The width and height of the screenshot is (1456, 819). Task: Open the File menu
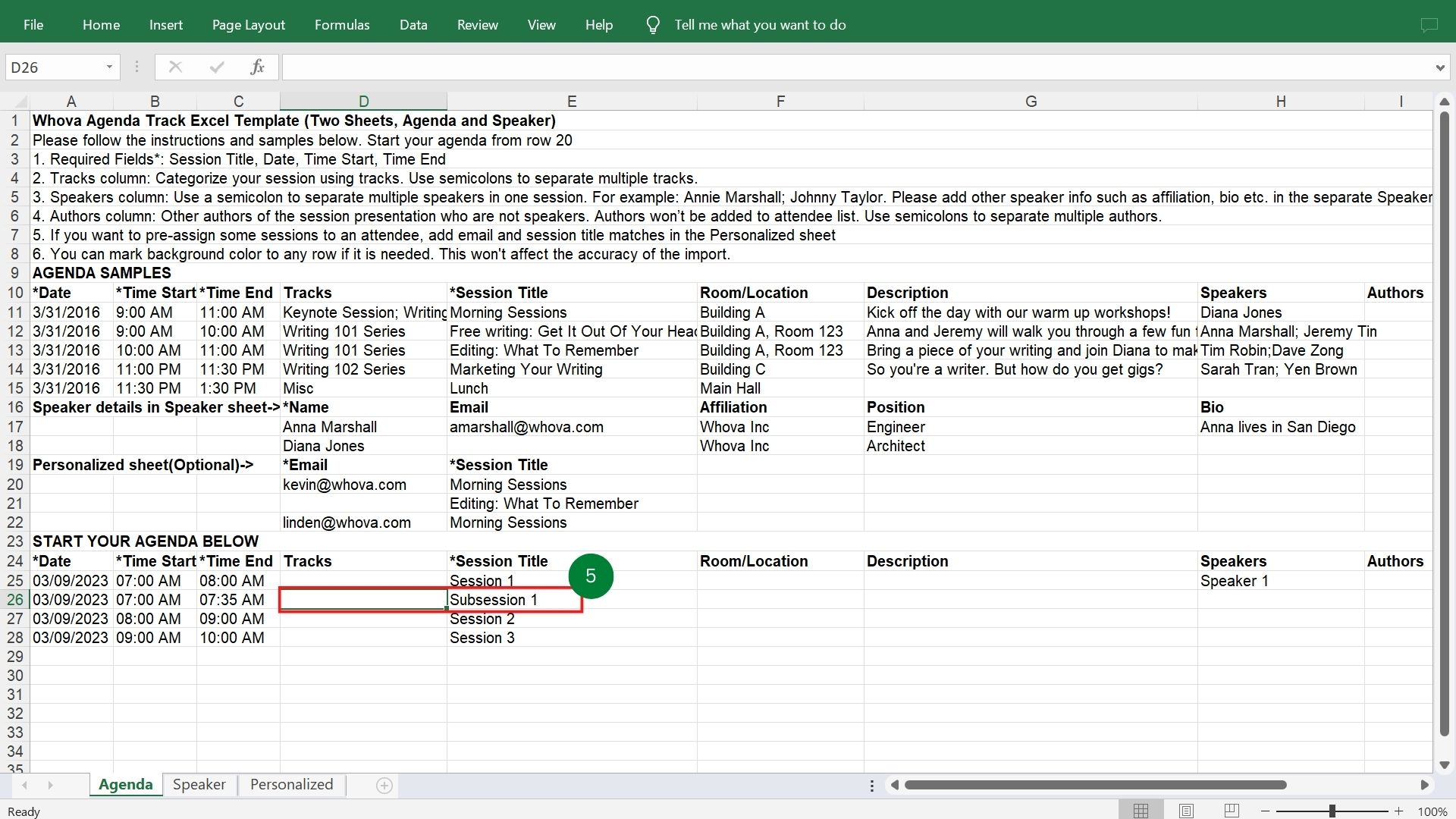coord(33,25)
